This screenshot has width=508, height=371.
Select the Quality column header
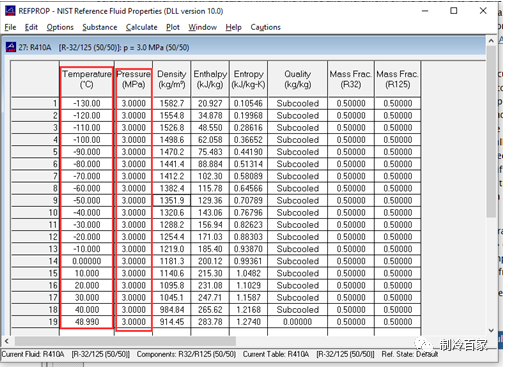click(298, 79)
